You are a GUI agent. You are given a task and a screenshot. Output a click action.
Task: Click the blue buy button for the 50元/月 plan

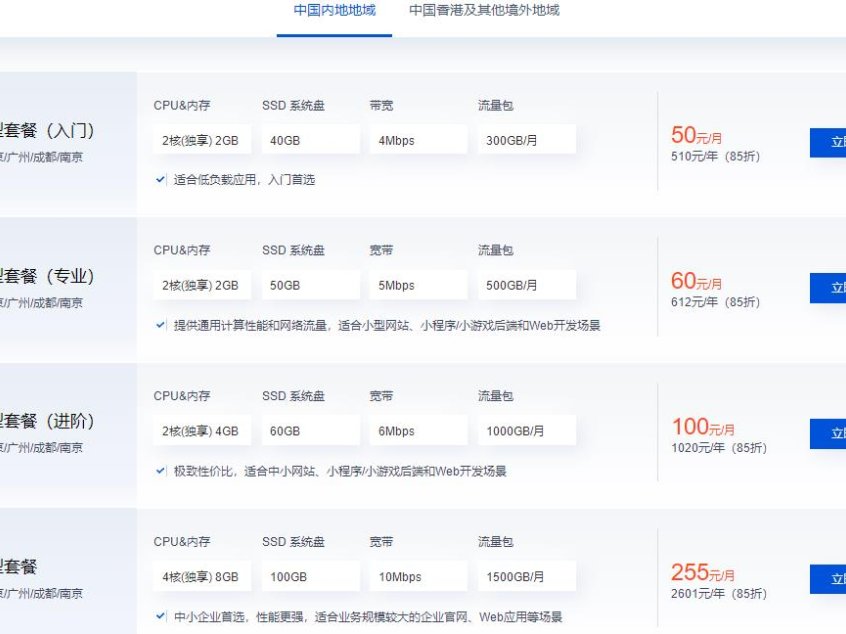pos(828,142)
